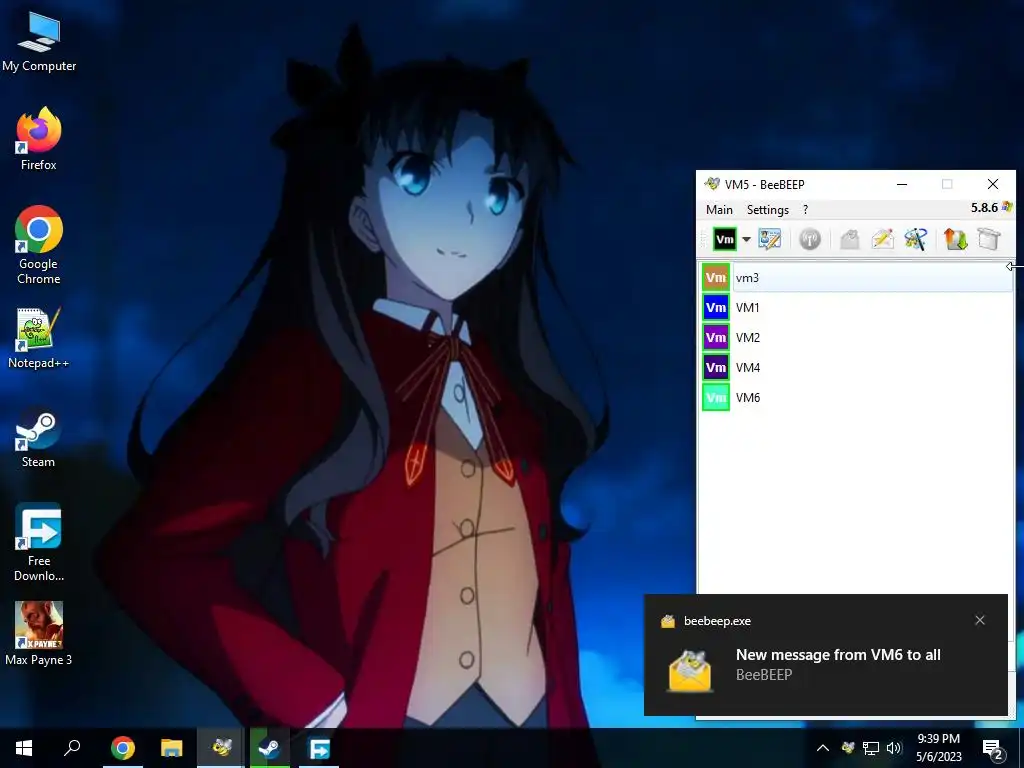This screenshot has height=768, width=1024.
Task: Open the Settings menu in BeeBEEP
Action: coord(767,210)
